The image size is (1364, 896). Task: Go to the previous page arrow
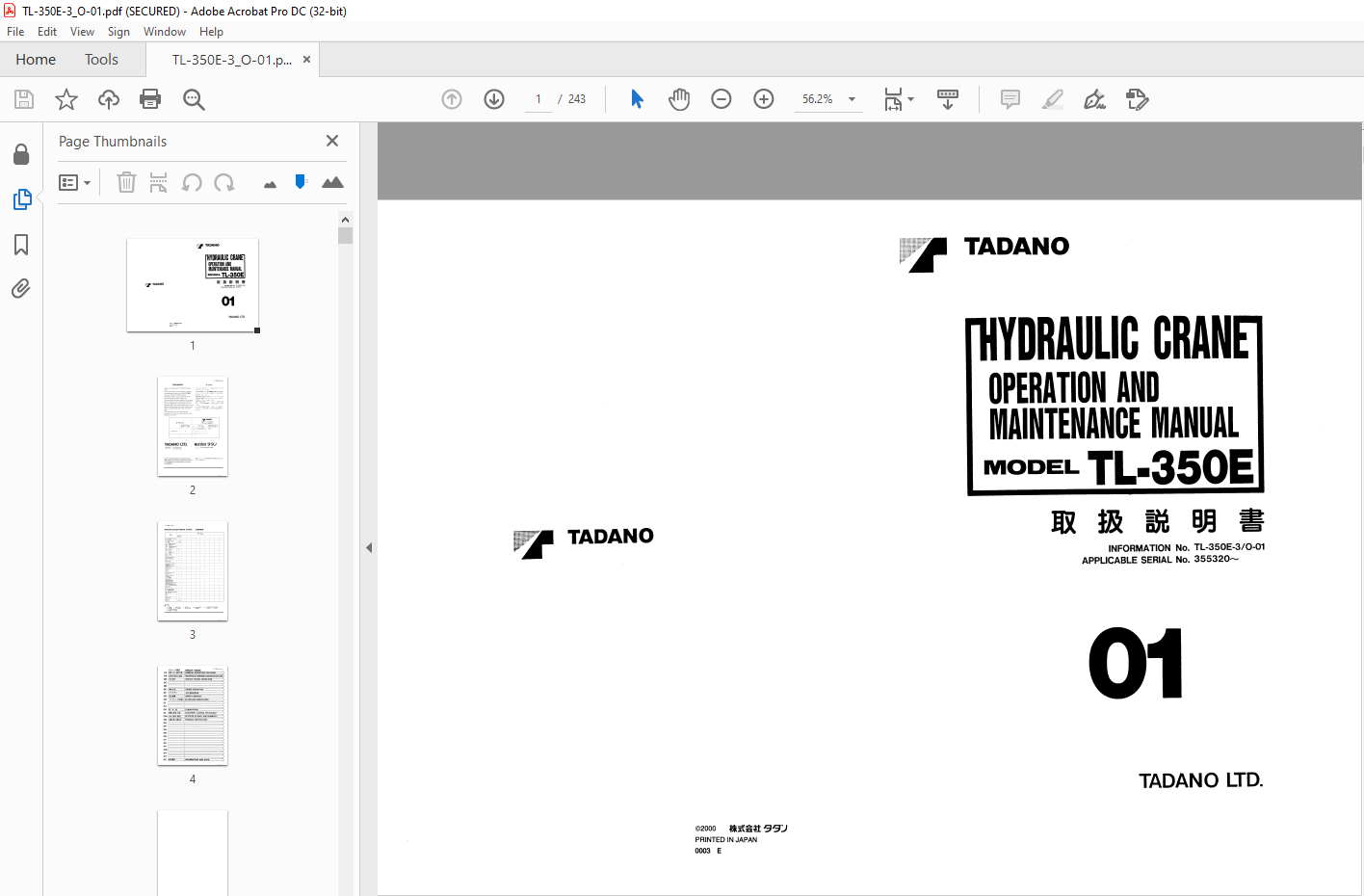coord(452,99)
